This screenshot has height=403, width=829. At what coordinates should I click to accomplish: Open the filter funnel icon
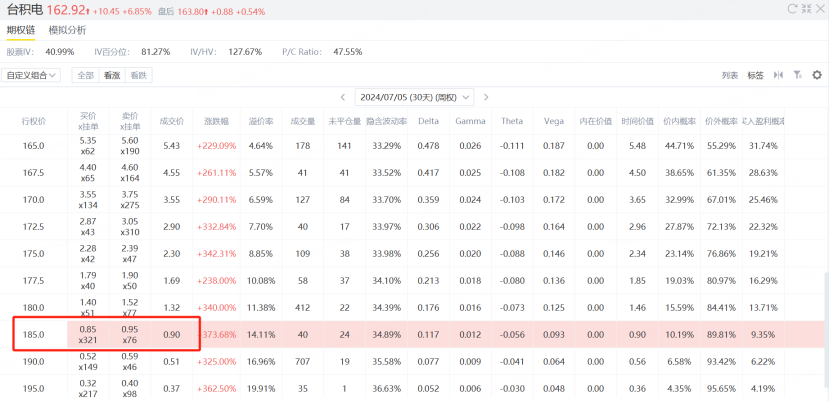[798, 75]
